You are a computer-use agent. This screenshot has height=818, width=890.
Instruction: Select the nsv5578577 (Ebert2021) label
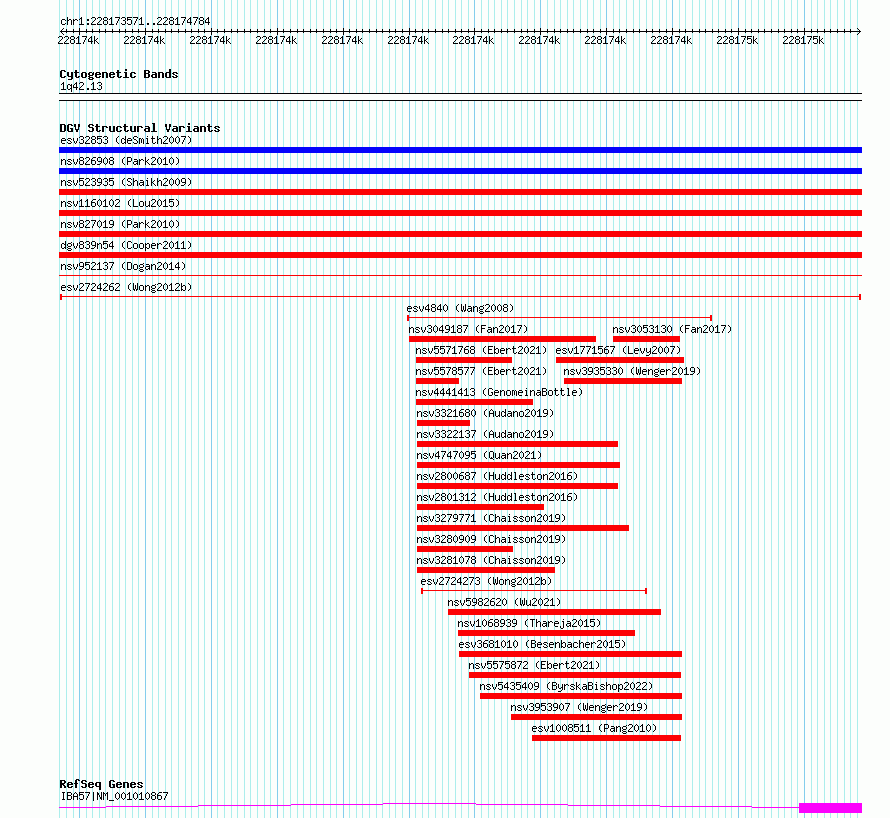coord(481,371)
